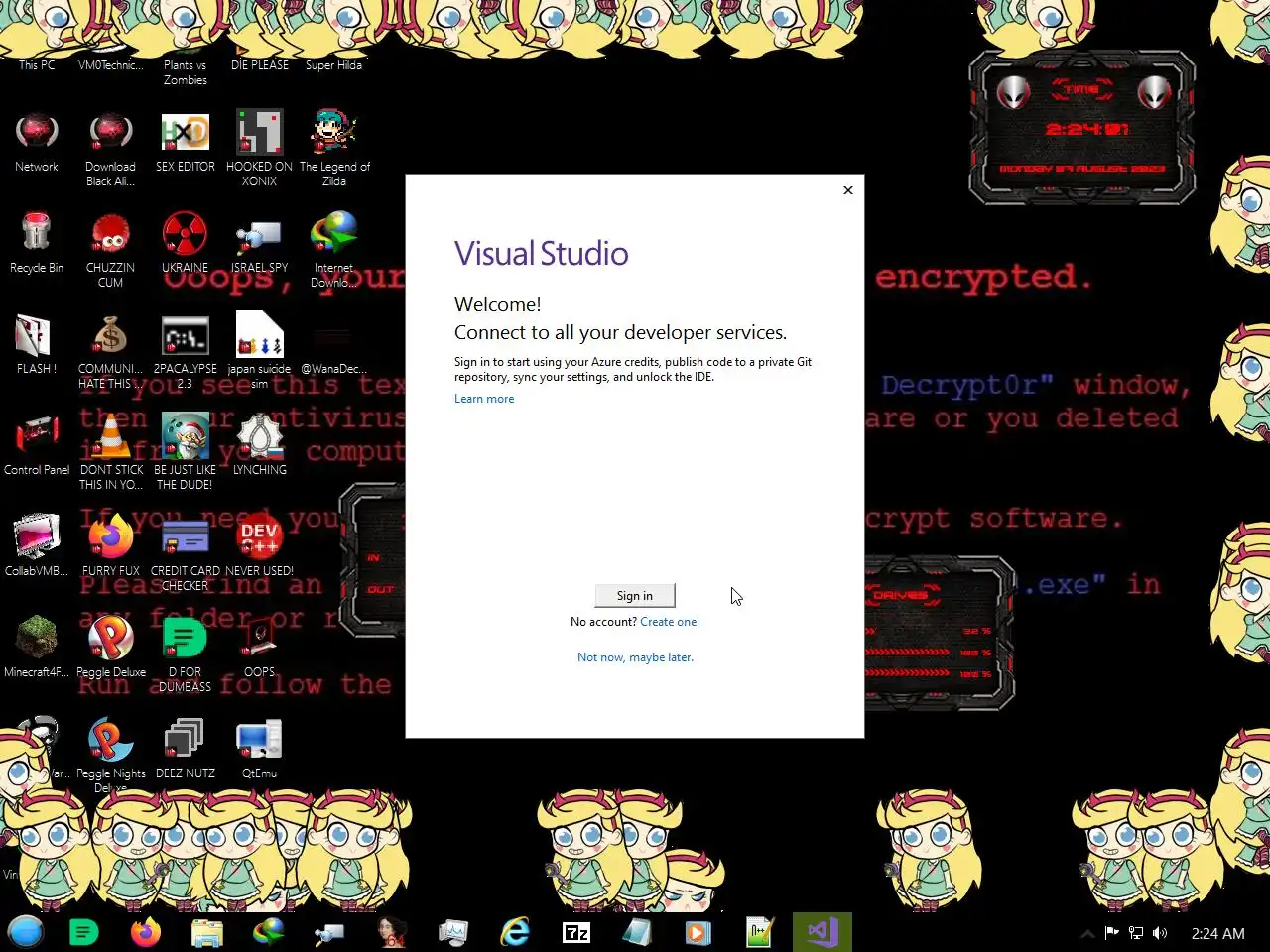Select the Peggle Deluxe desktop icon
This screenshot has width=1270, height=952.
110,647
